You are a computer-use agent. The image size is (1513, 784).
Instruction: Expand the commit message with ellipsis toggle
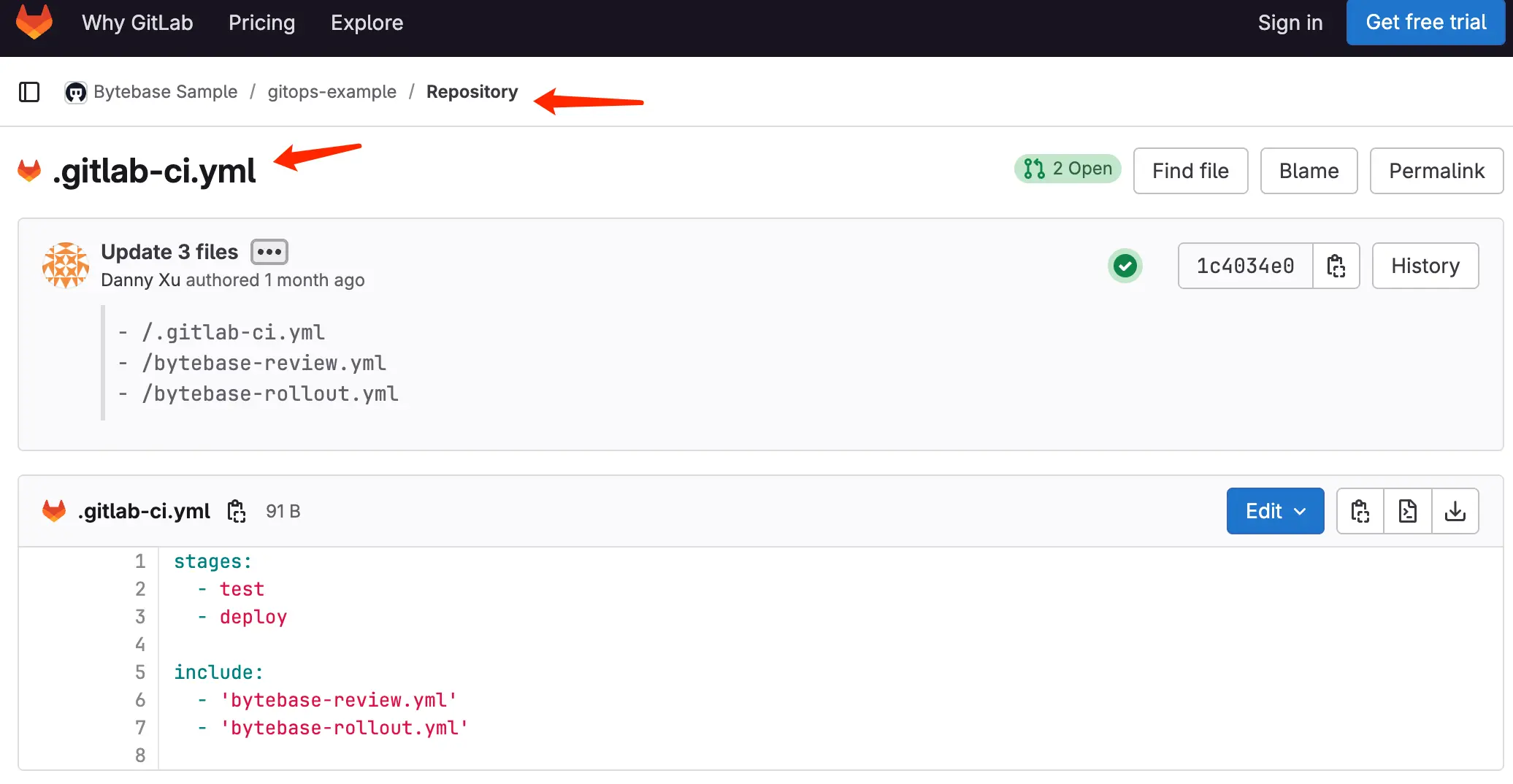click(x=269, y=252)
